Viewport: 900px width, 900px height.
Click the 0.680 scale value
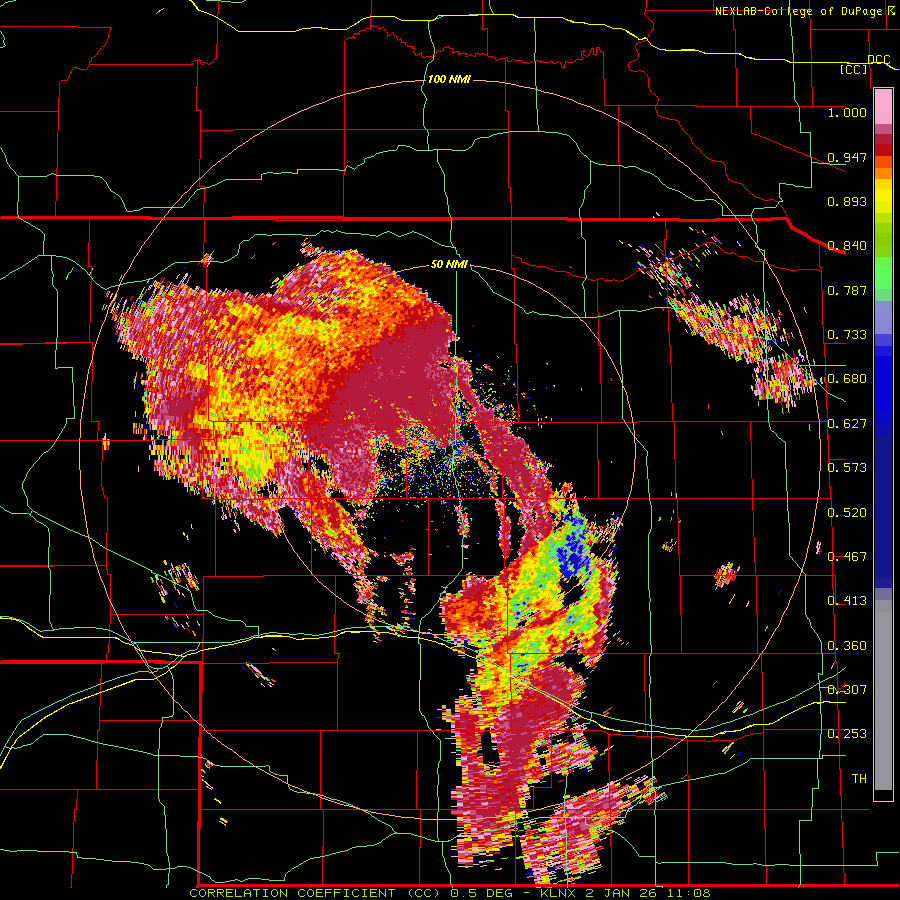(x=847, y=379)
